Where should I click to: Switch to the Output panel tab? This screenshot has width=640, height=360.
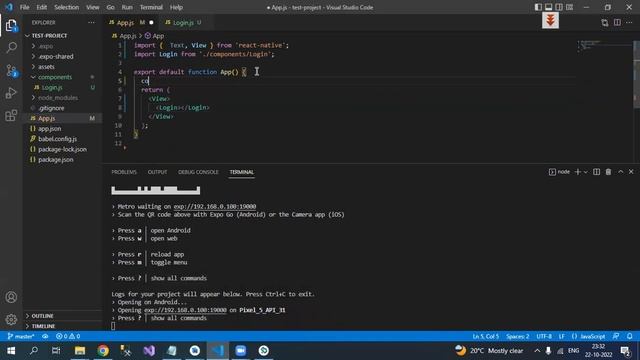157,172
